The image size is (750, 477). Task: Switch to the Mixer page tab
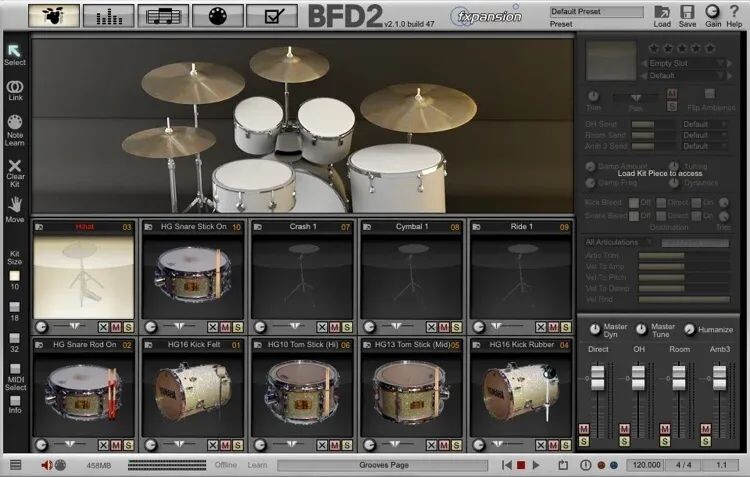tap(109, 16)
